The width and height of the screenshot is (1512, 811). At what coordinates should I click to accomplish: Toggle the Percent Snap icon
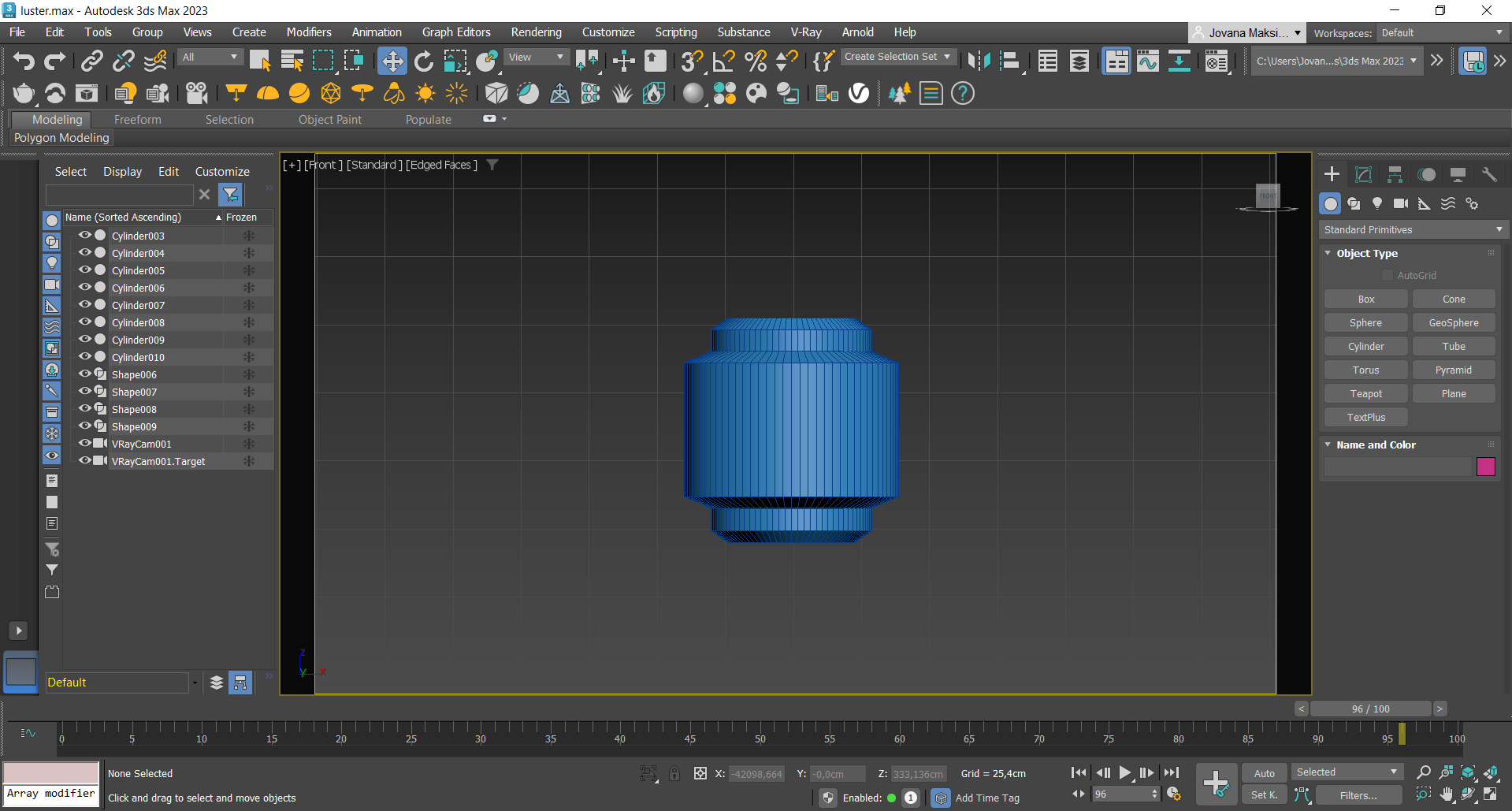click(x=756, y=61)
